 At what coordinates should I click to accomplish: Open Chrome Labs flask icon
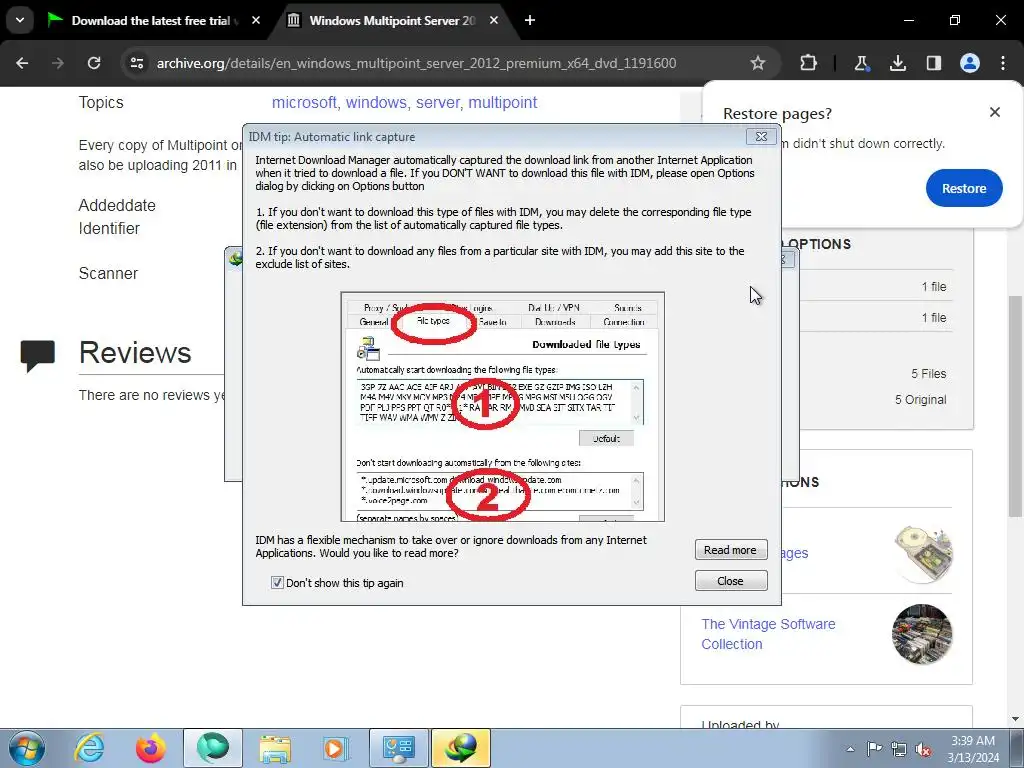pyautogui.click(x=861, y=63)
